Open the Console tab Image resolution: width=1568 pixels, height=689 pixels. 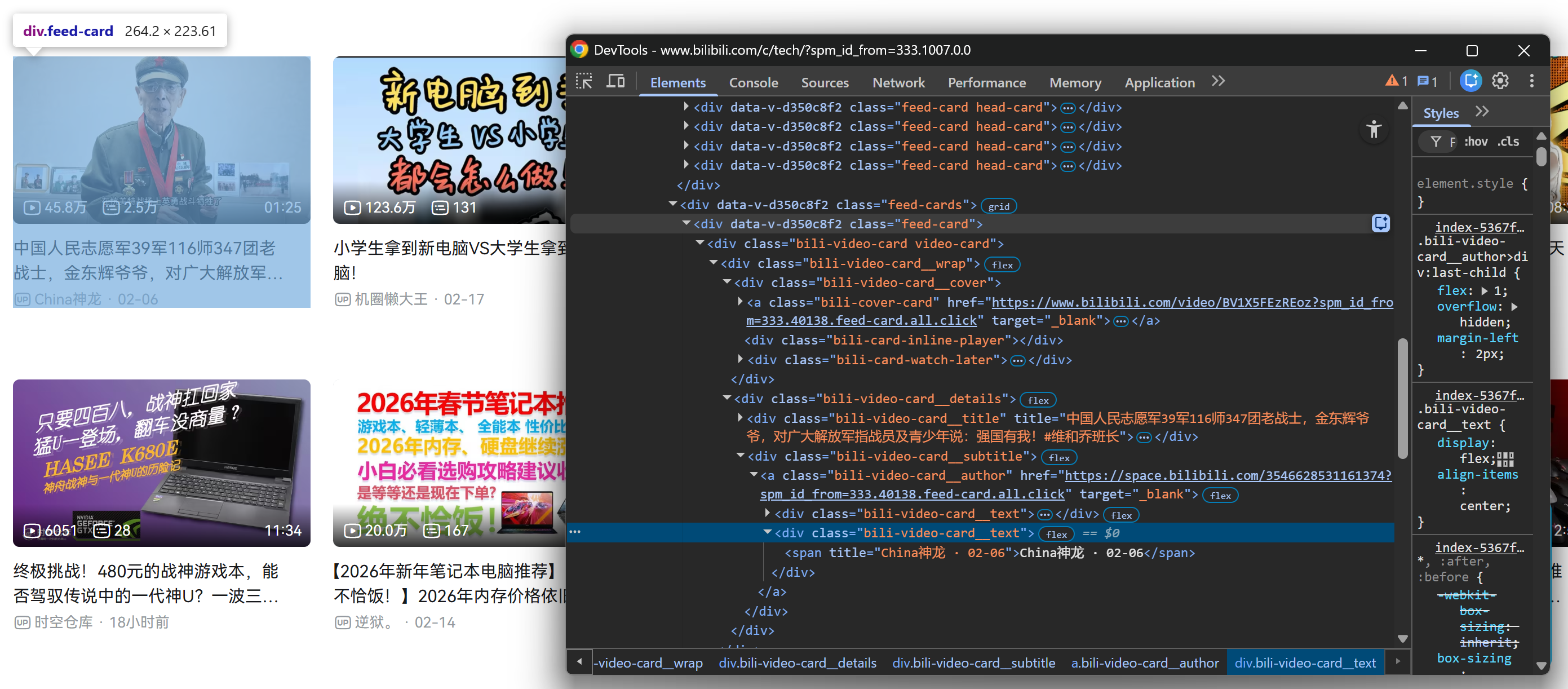click(x=753, y=83)
